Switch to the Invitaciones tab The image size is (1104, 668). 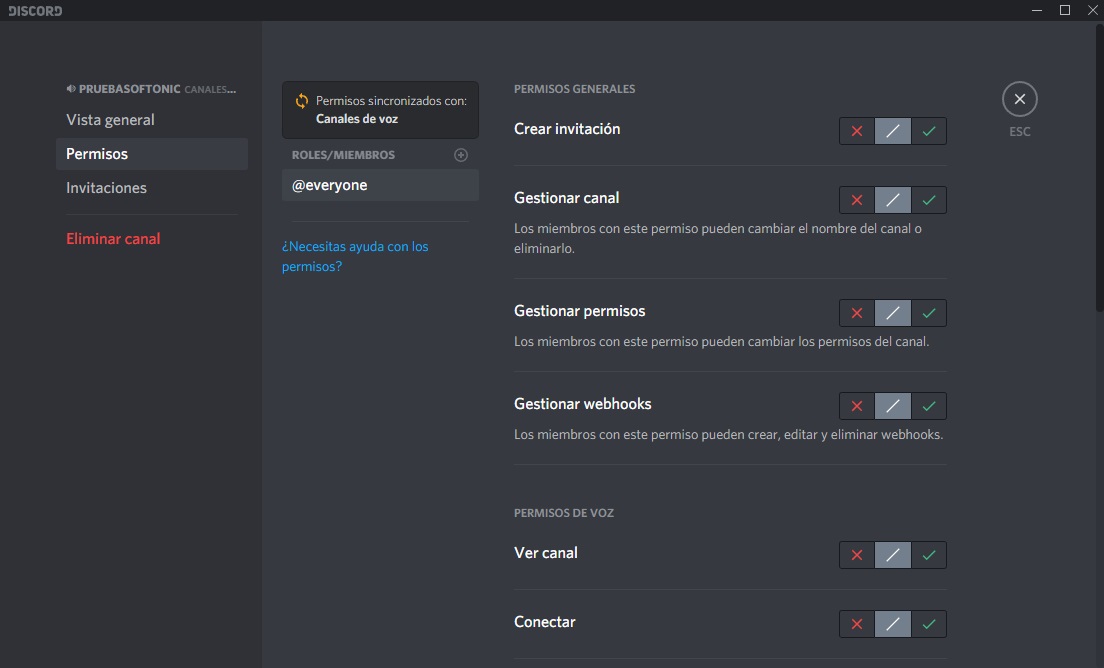point(106,188)
